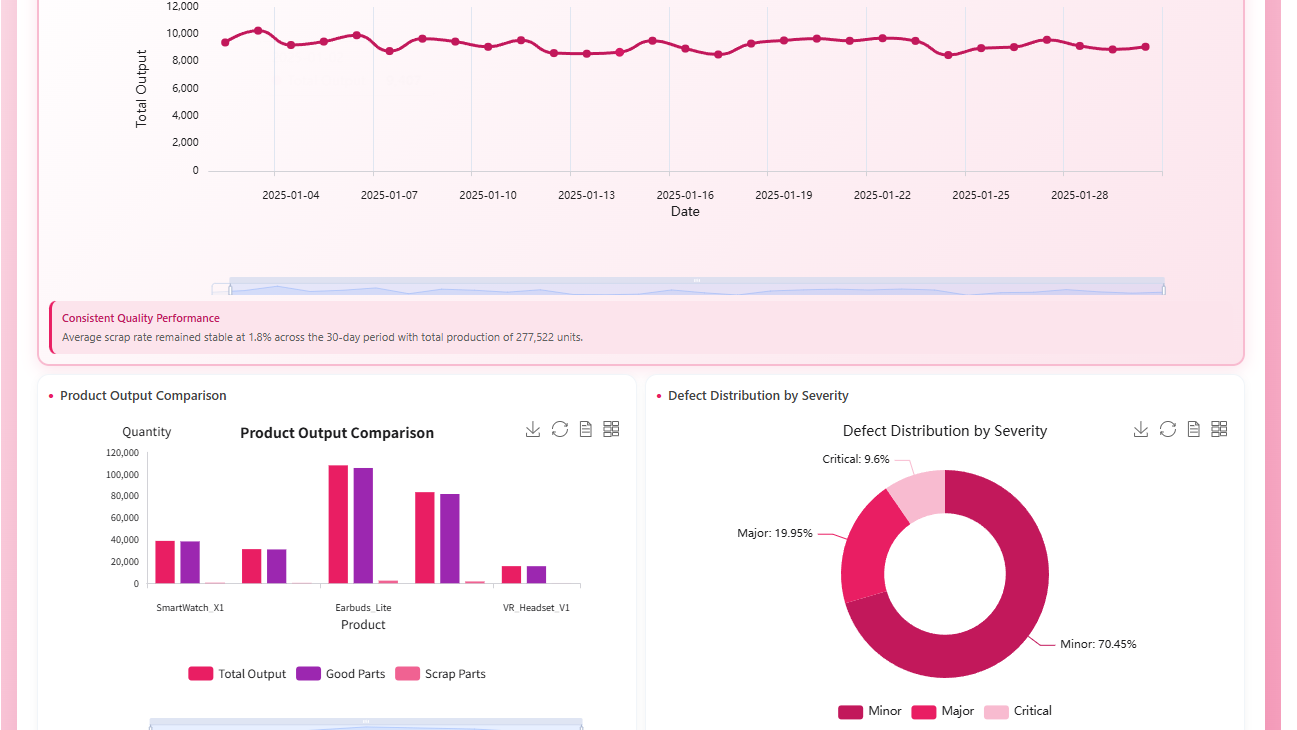Click the 'Defect Distribution by Severity' panel heading
The width and height of the screenshot is (1297, 730).
click(758, 396)
